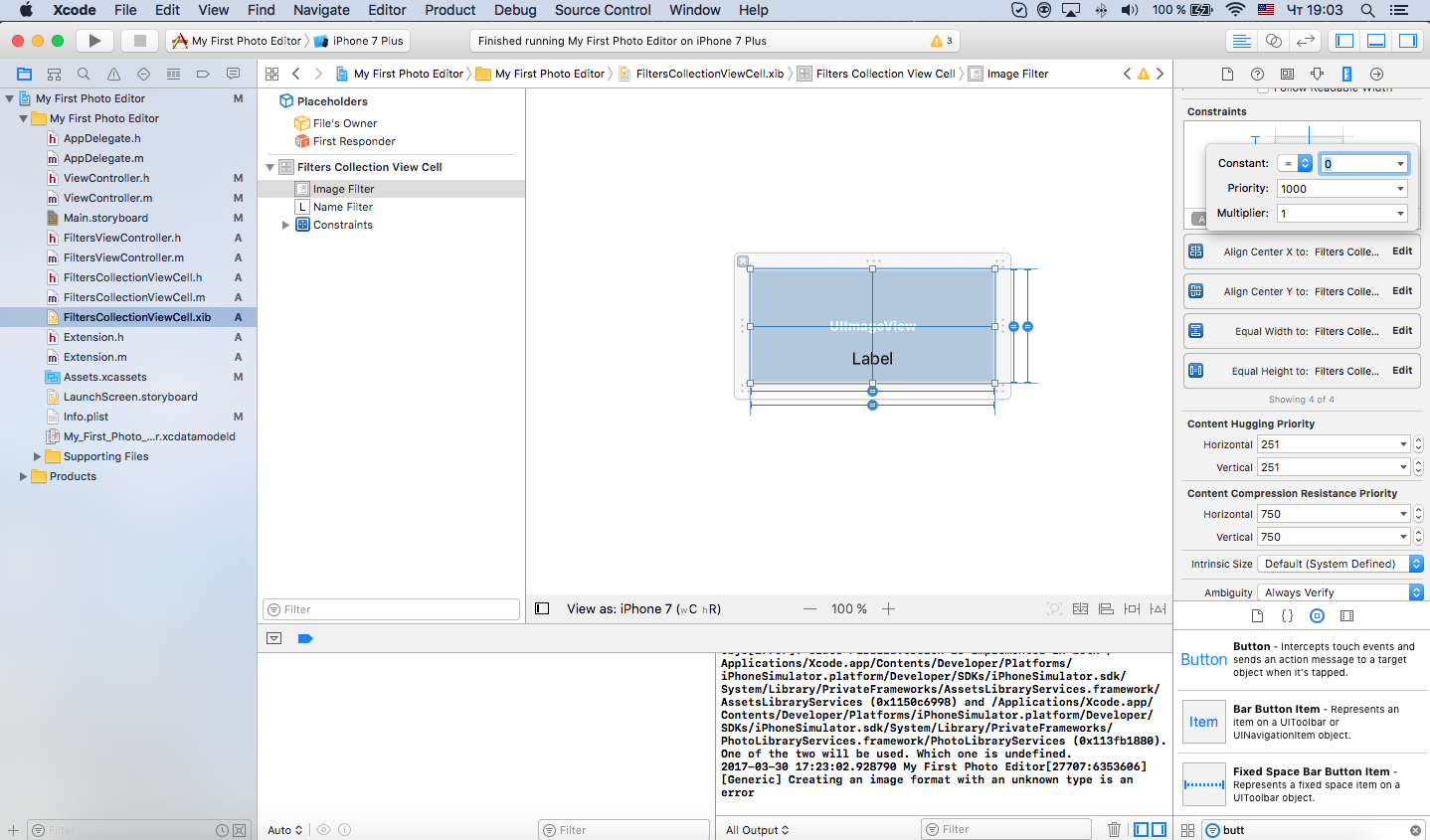Expand the Supporting Files group
This screenshot has width=1430, height=840.
tap(38, 456)
